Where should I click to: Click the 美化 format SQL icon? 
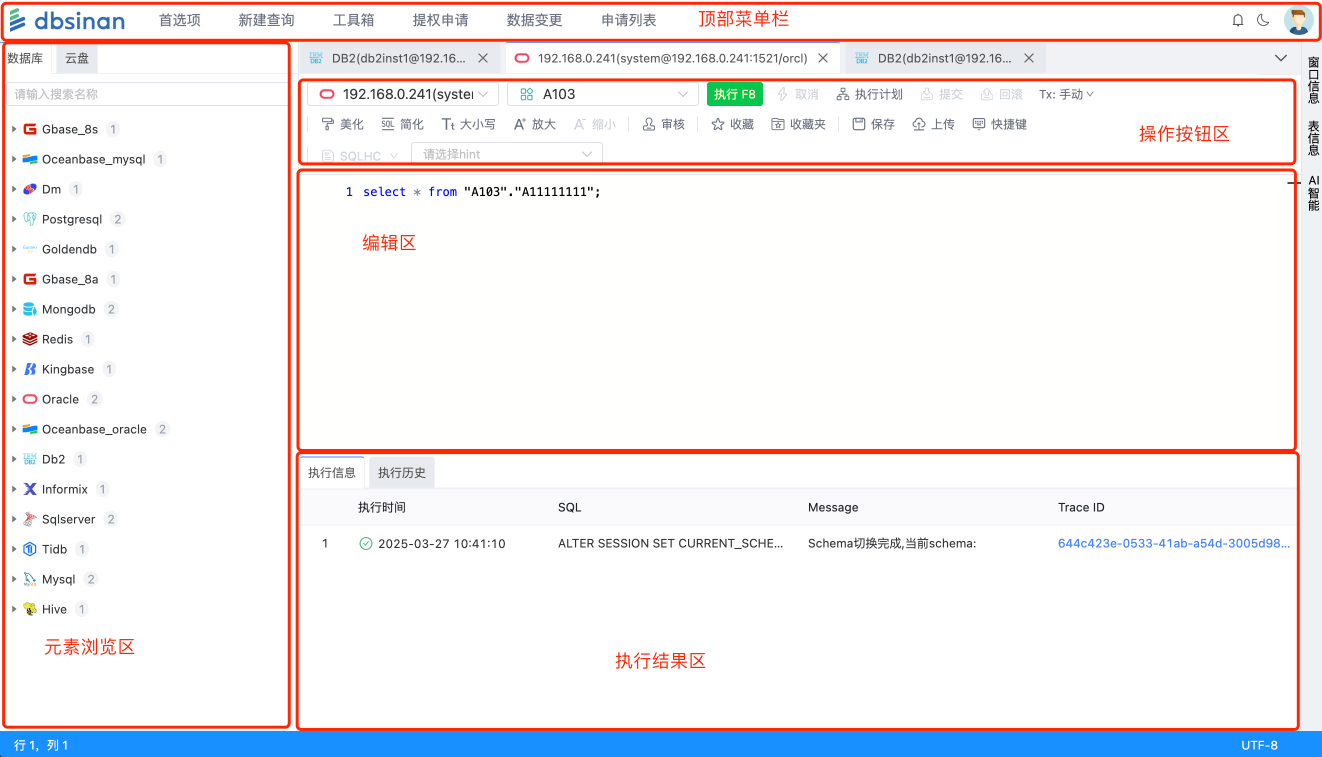327,124
